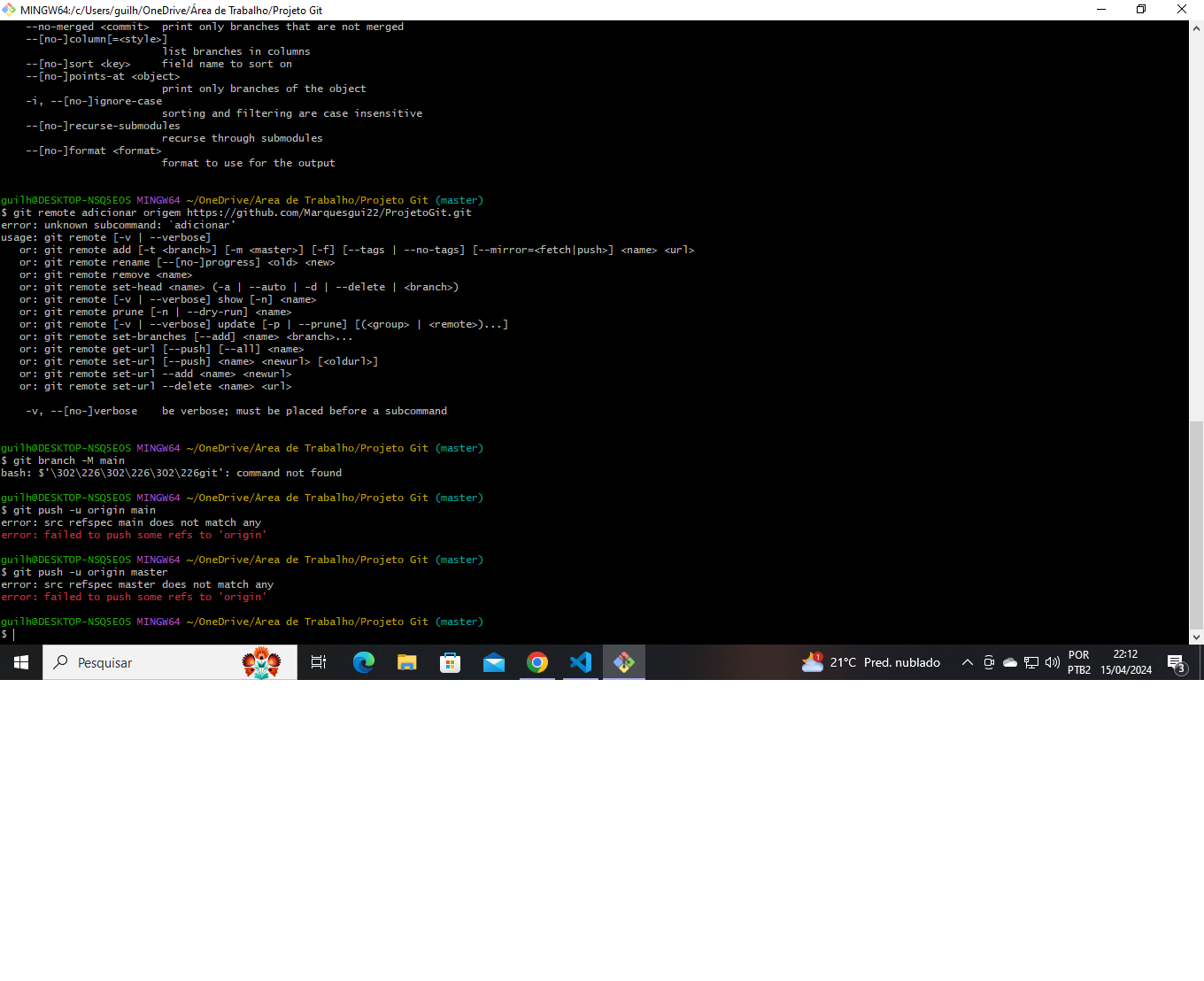1204x981 pixels.
Task: Click 'list branches in columns' help text
Action: pos(236,51)
